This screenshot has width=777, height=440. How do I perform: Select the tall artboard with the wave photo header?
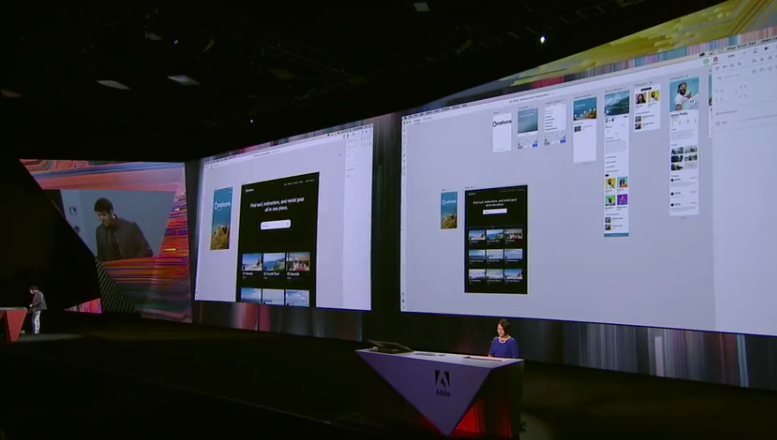pyautogui.click(x=616, y=160)
